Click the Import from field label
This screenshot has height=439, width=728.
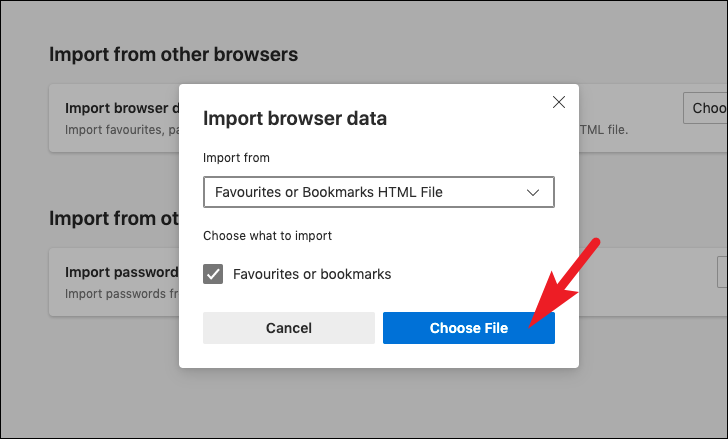(236, 158)
